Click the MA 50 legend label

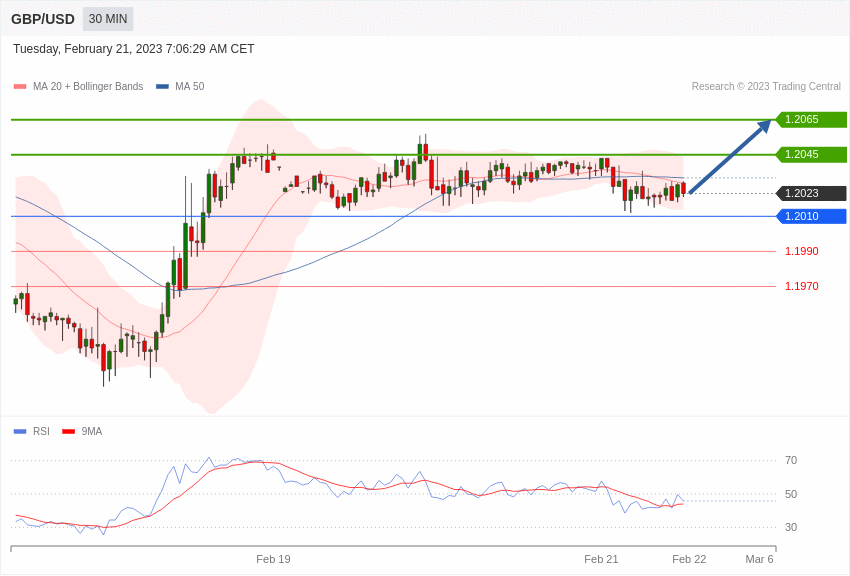click(190, 87)
